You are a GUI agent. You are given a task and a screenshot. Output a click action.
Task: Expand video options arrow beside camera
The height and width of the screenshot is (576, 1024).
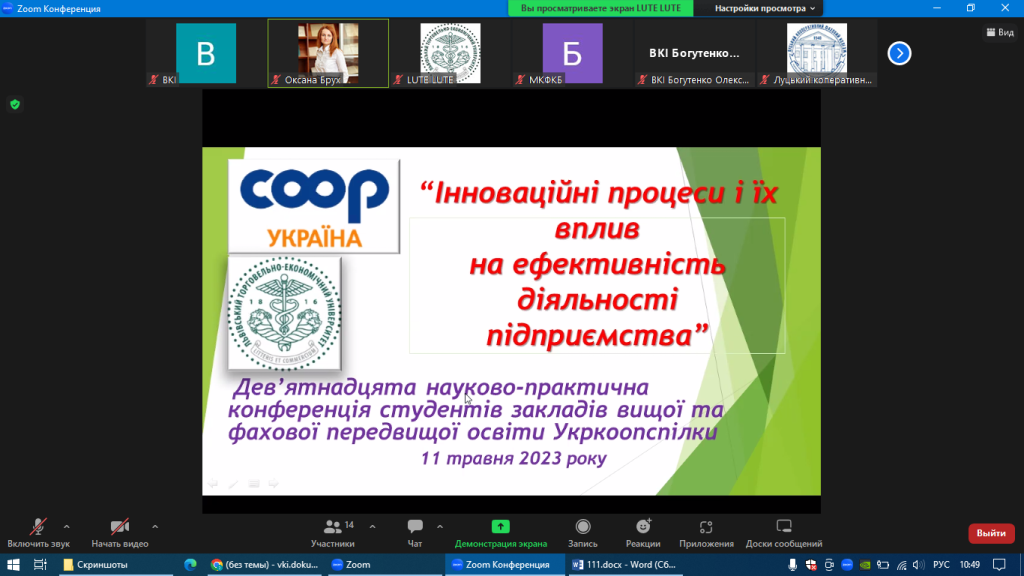(x=155, y=526)
